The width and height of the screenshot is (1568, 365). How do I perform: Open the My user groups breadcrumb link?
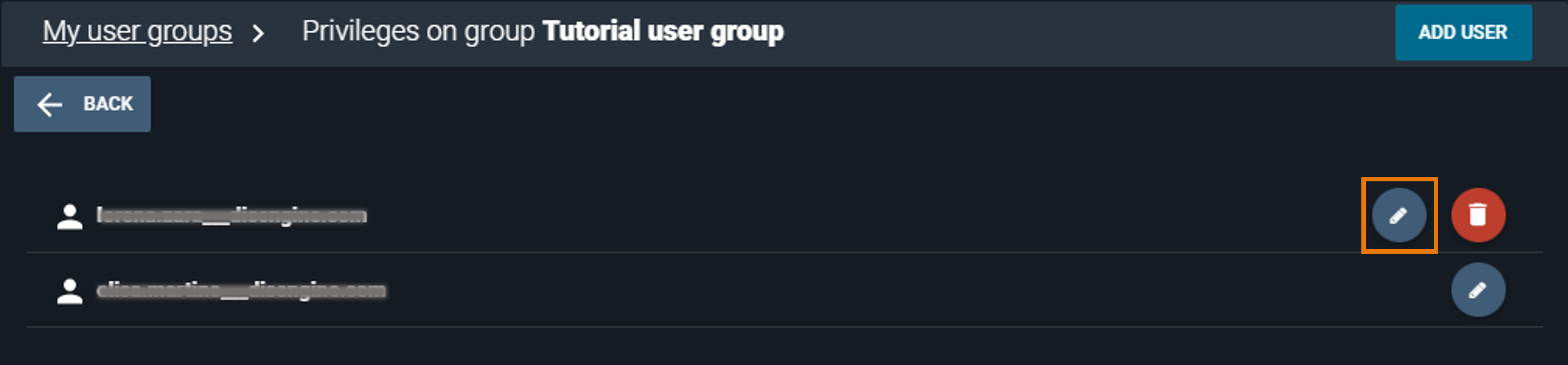pos(137,32)
